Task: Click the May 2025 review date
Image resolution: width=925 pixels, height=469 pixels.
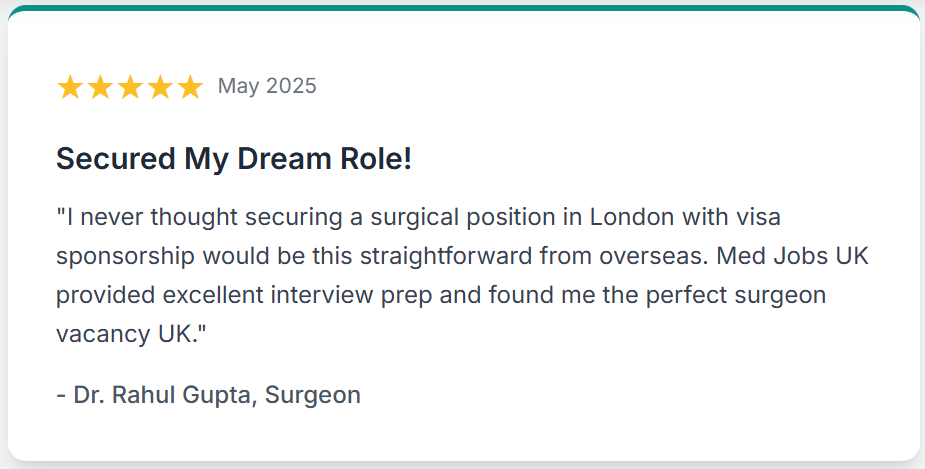Action: pos(267,86)
